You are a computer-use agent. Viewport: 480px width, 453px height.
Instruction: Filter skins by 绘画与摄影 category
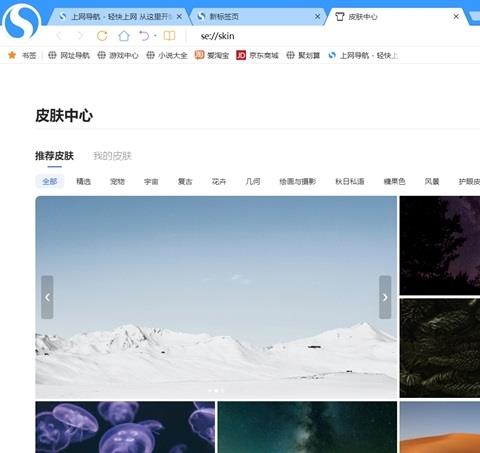298,181
